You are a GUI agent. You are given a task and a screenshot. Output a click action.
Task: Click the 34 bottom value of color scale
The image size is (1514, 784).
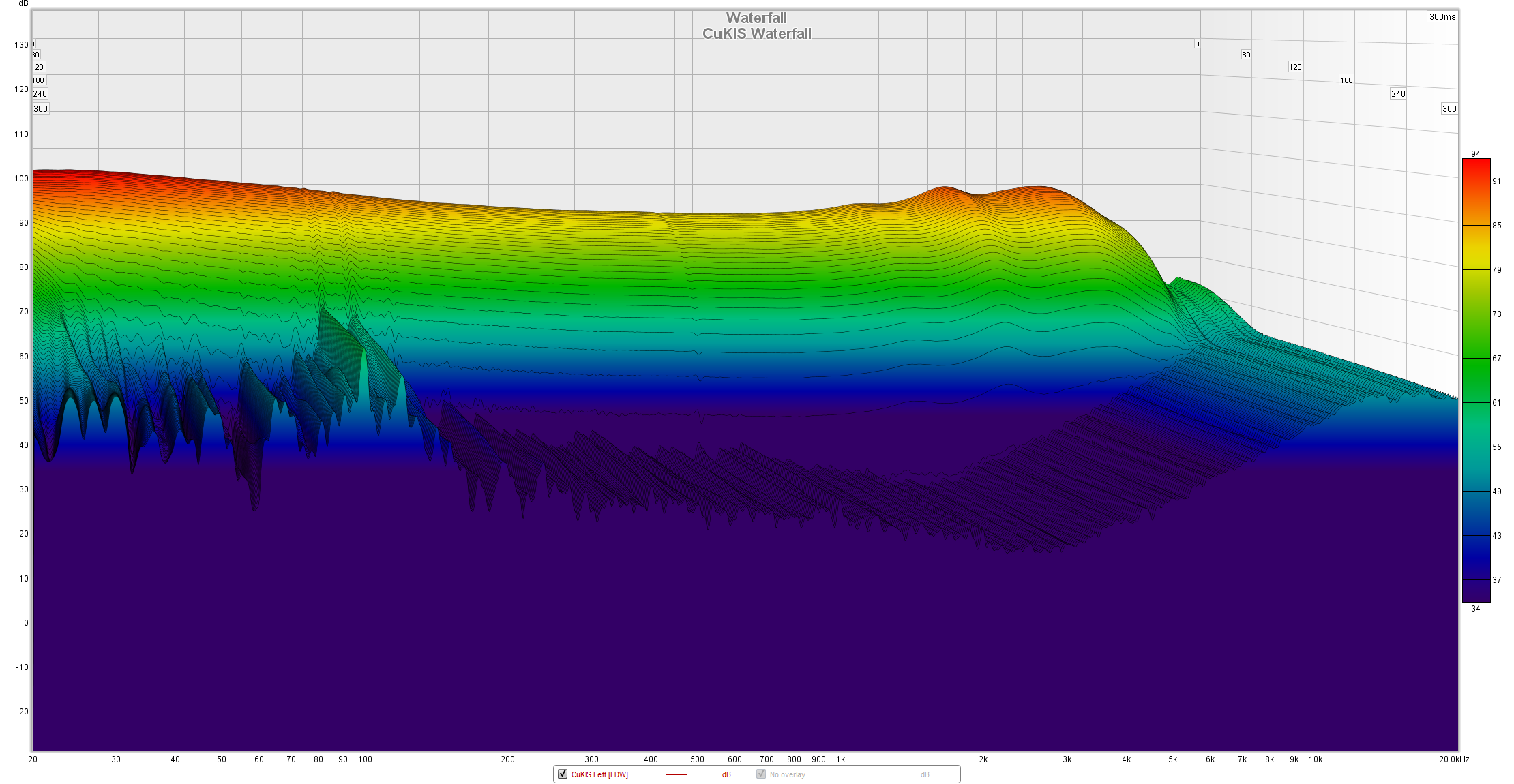click(x=1476, y=609)
